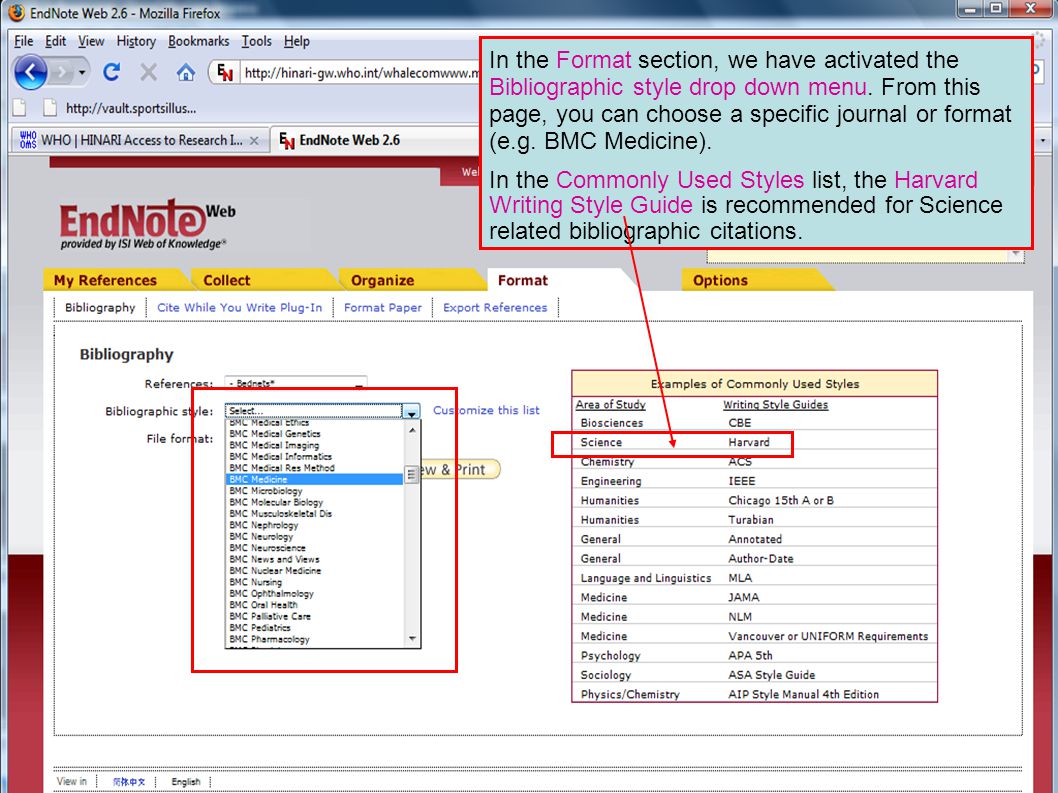Image resolution: width=1058 pixels, height=793 pixels.
Task: Open the Help menu
Action: [296, 41]
